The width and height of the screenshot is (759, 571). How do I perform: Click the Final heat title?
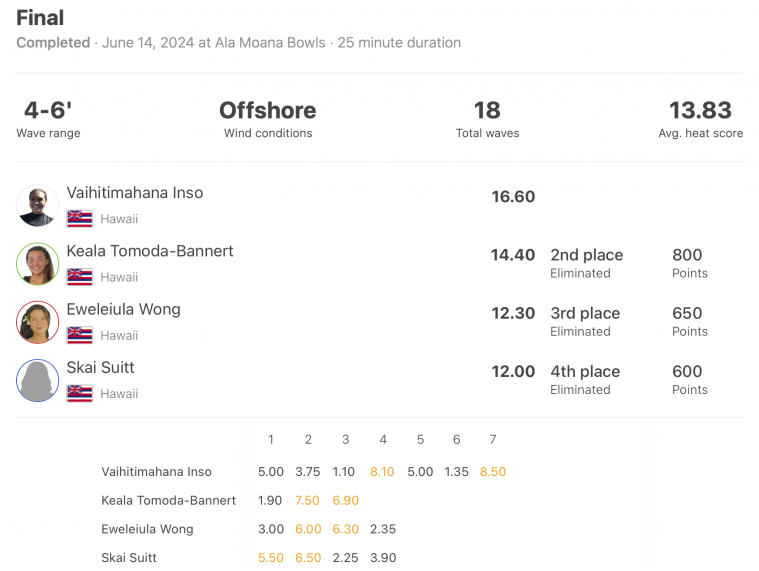coord(40,18)
